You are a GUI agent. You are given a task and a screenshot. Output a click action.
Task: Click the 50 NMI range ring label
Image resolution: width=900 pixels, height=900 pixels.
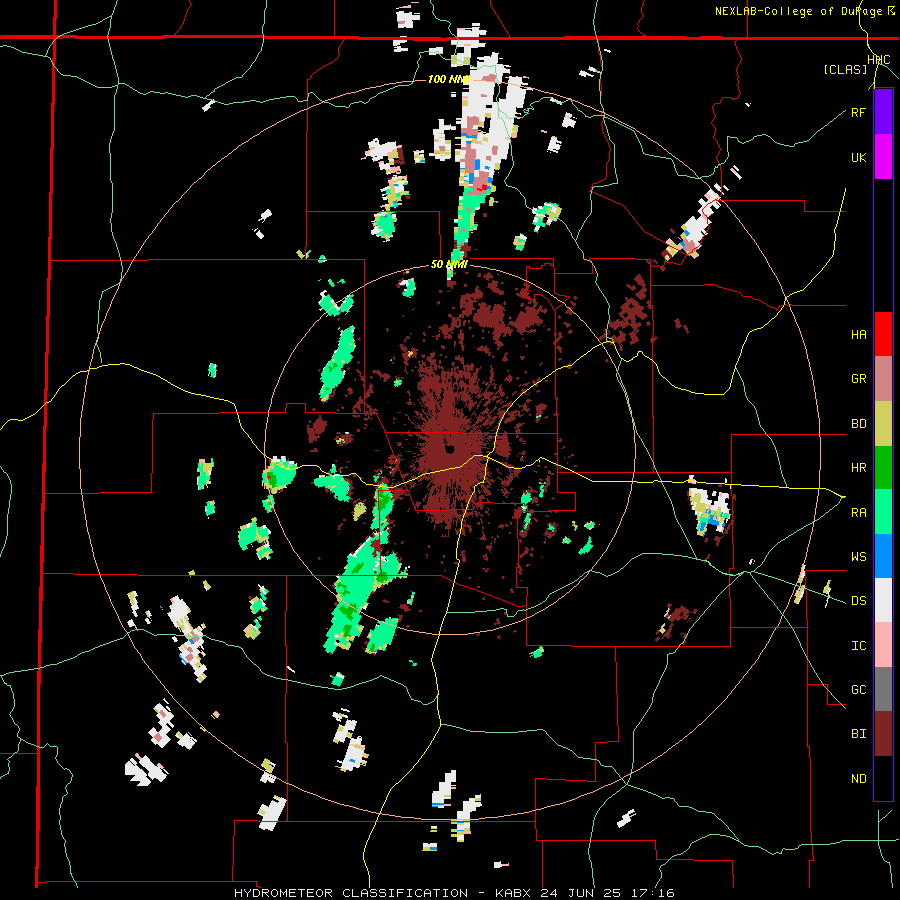[449, 265]
